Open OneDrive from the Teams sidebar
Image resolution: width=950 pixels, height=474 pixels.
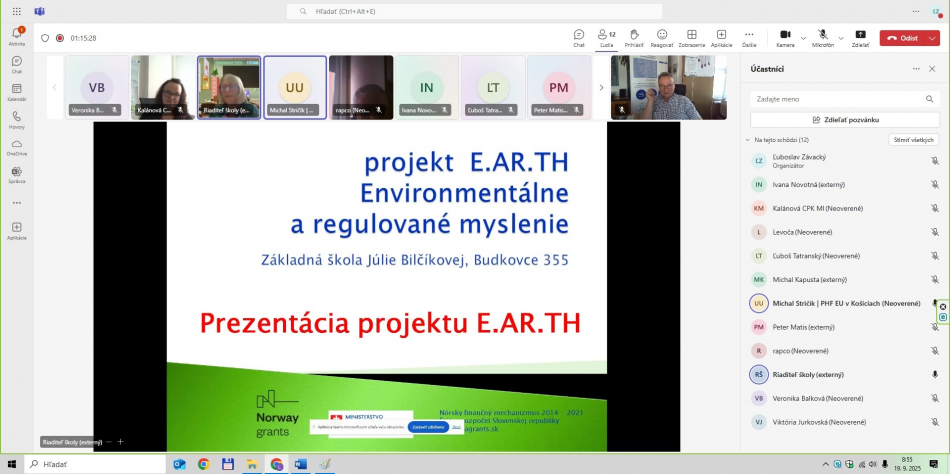[x=16, y=147]
